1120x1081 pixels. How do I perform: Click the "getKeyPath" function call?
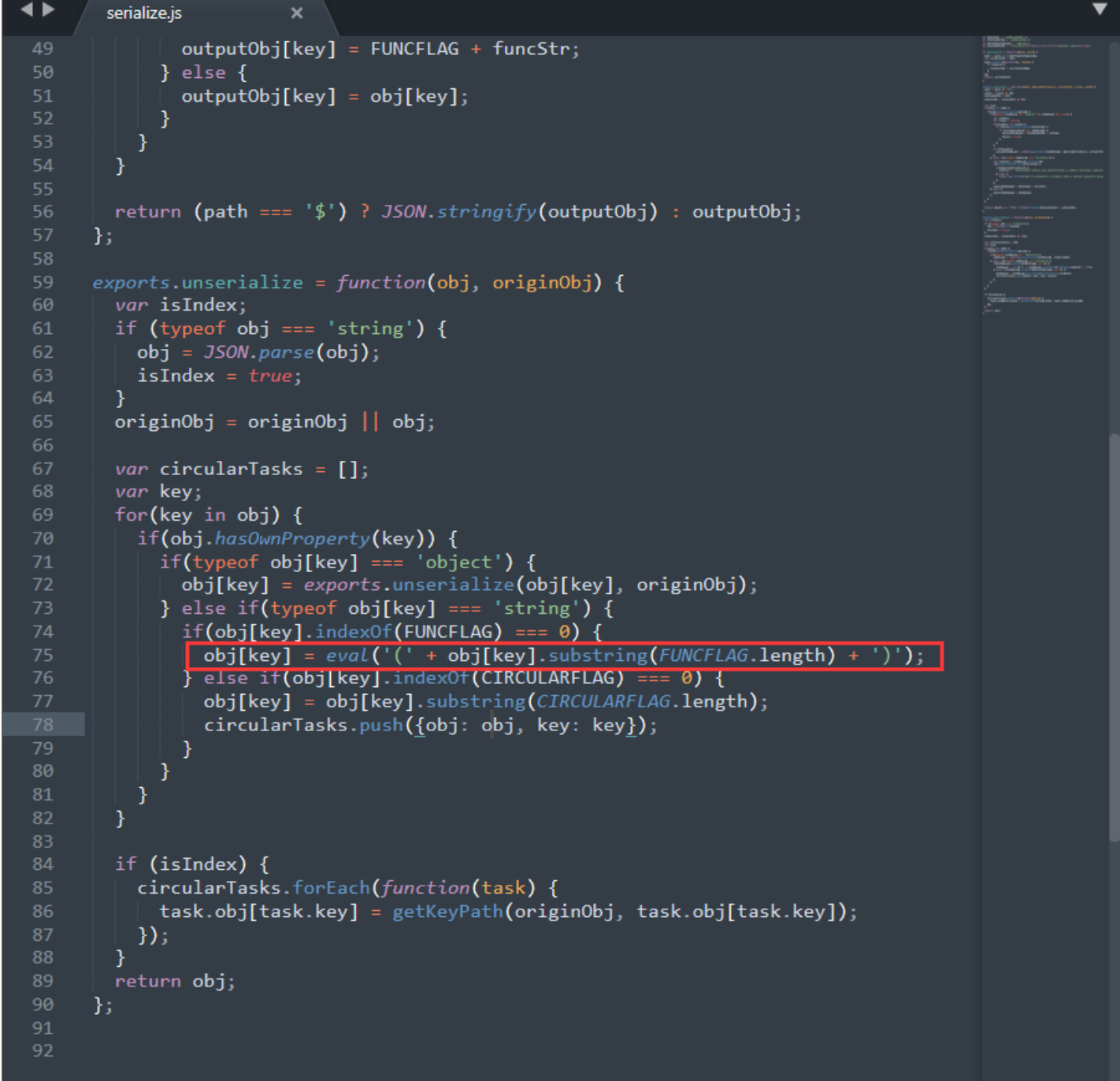[x=447, y=912]
